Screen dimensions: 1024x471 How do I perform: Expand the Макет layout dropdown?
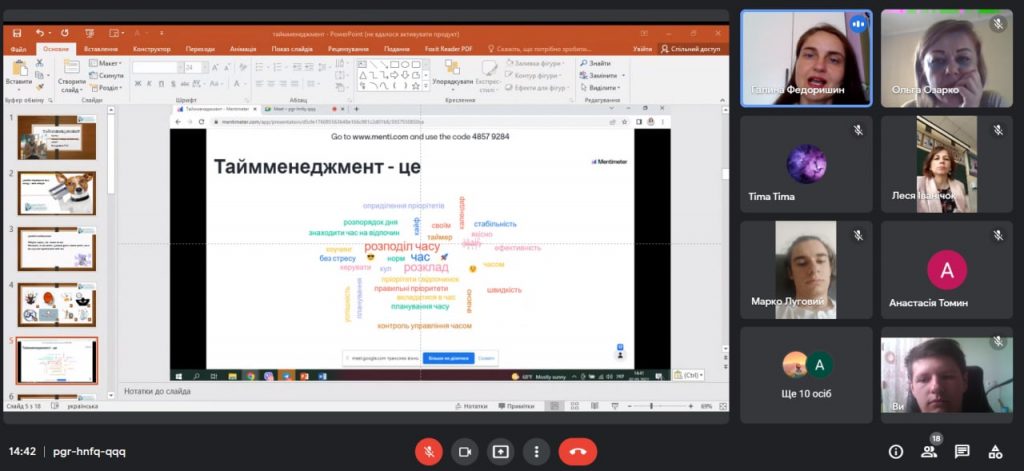pos(108,63)
